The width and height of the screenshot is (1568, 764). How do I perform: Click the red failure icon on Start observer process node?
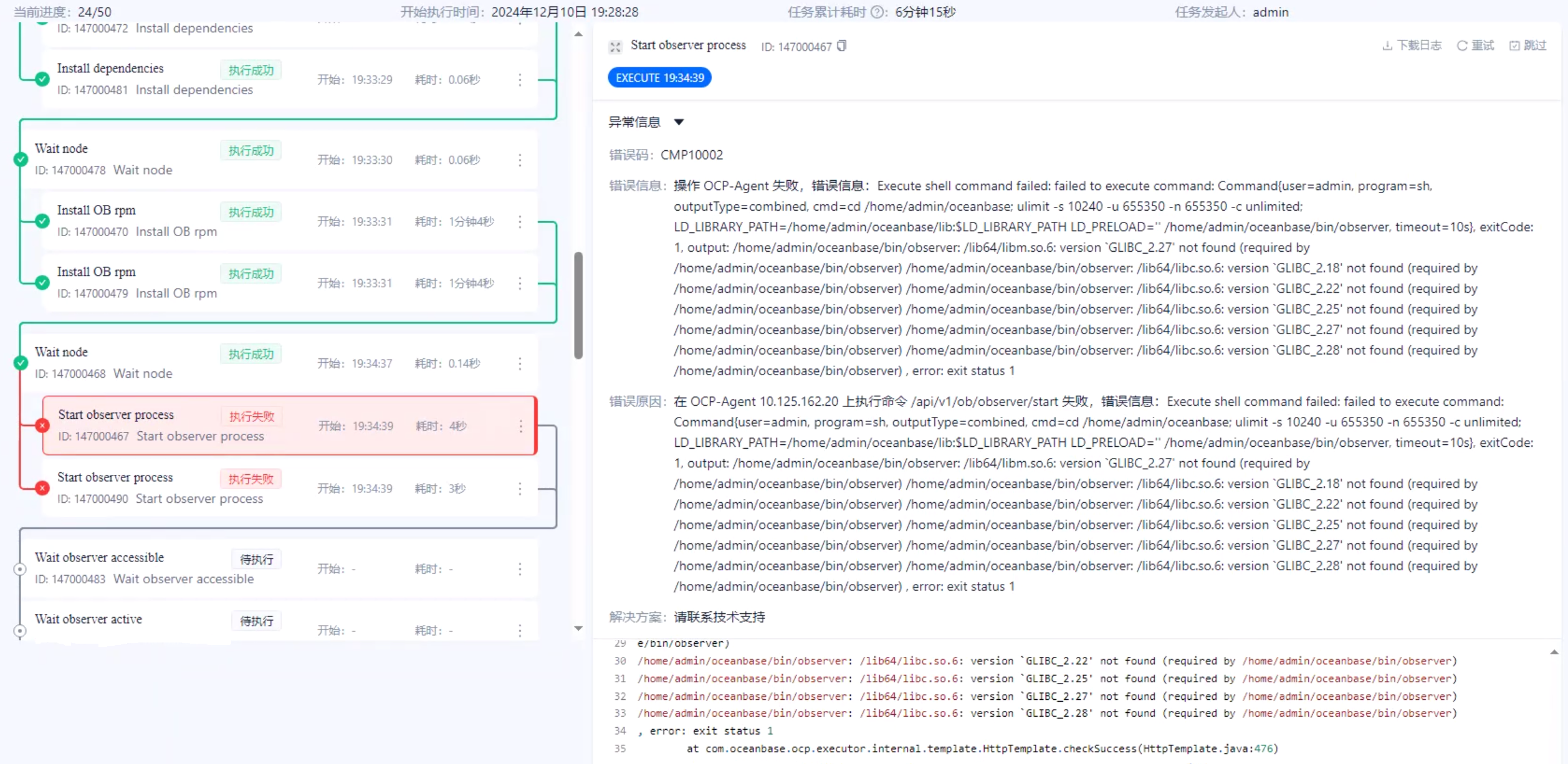pyautogui.click(x=41, y=426)
